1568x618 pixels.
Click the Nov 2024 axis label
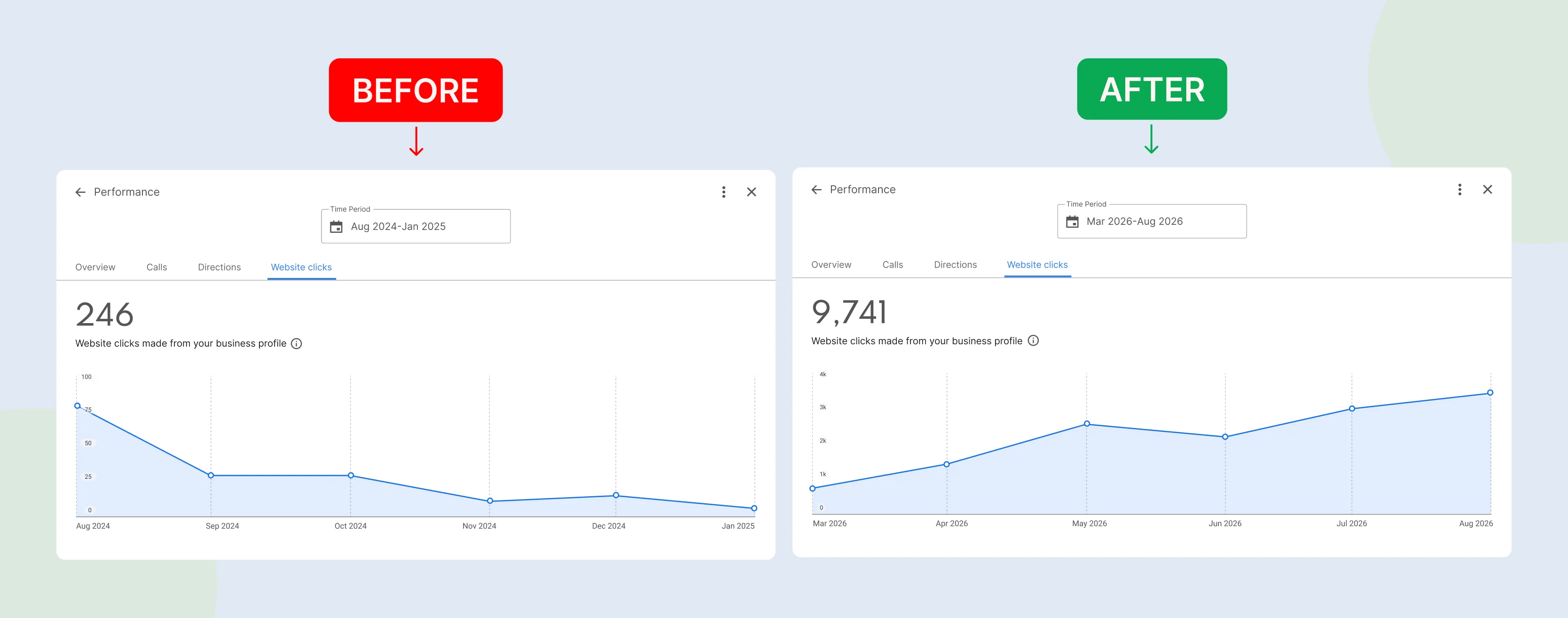[479, 526]
